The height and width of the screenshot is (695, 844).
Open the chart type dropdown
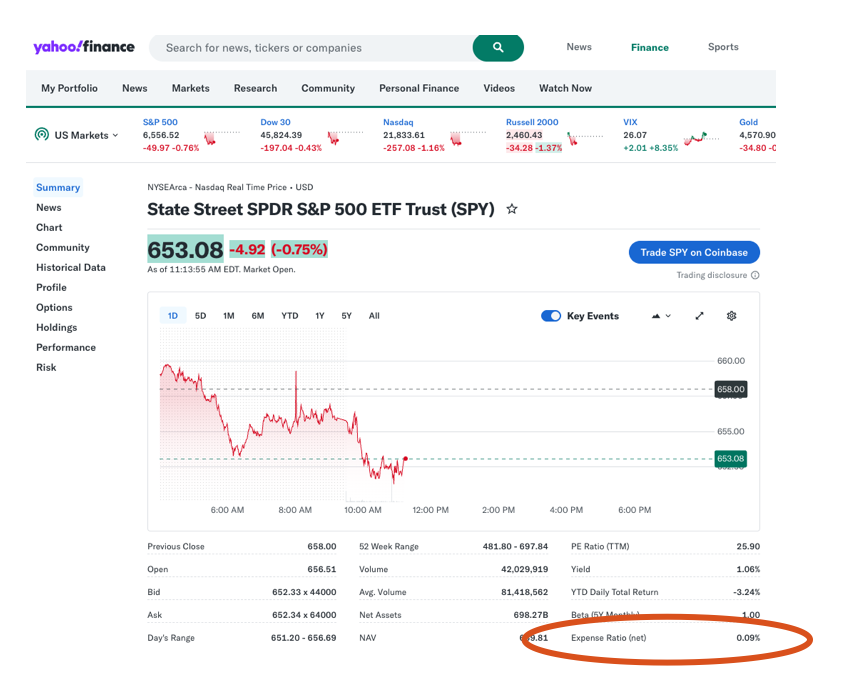pos(661,316)
